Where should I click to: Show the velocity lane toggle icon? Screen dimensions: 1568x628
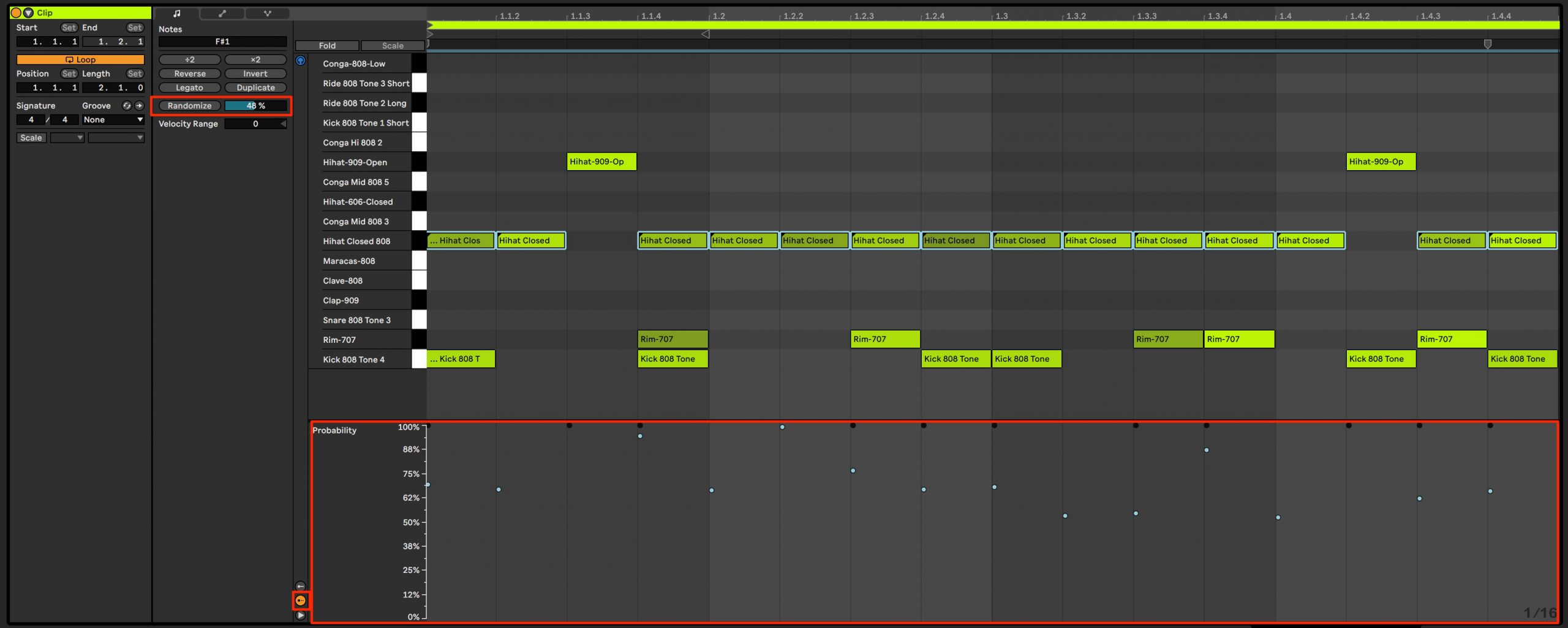point(300,586)
